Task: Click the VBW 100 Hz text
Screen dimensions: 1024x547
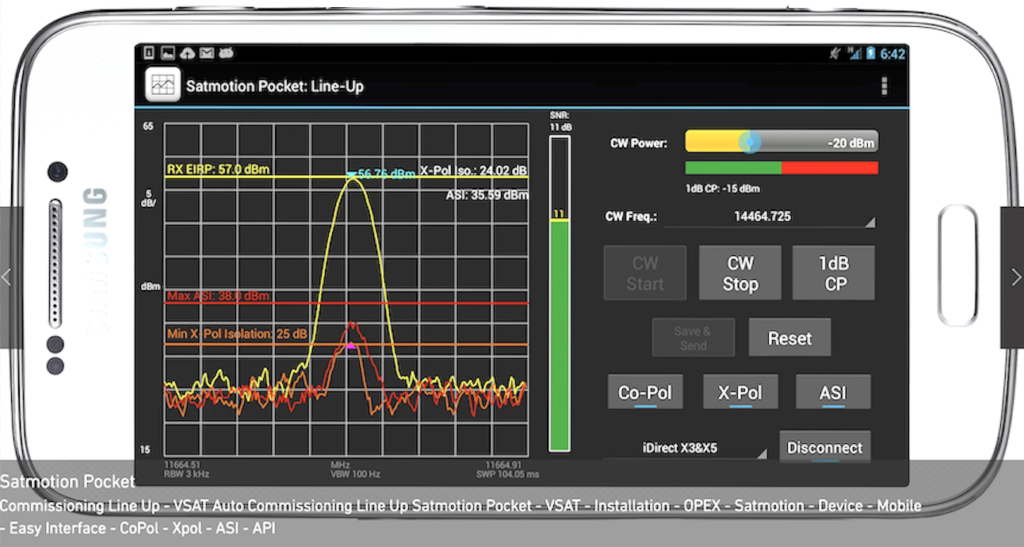Action: coord(355,474)
